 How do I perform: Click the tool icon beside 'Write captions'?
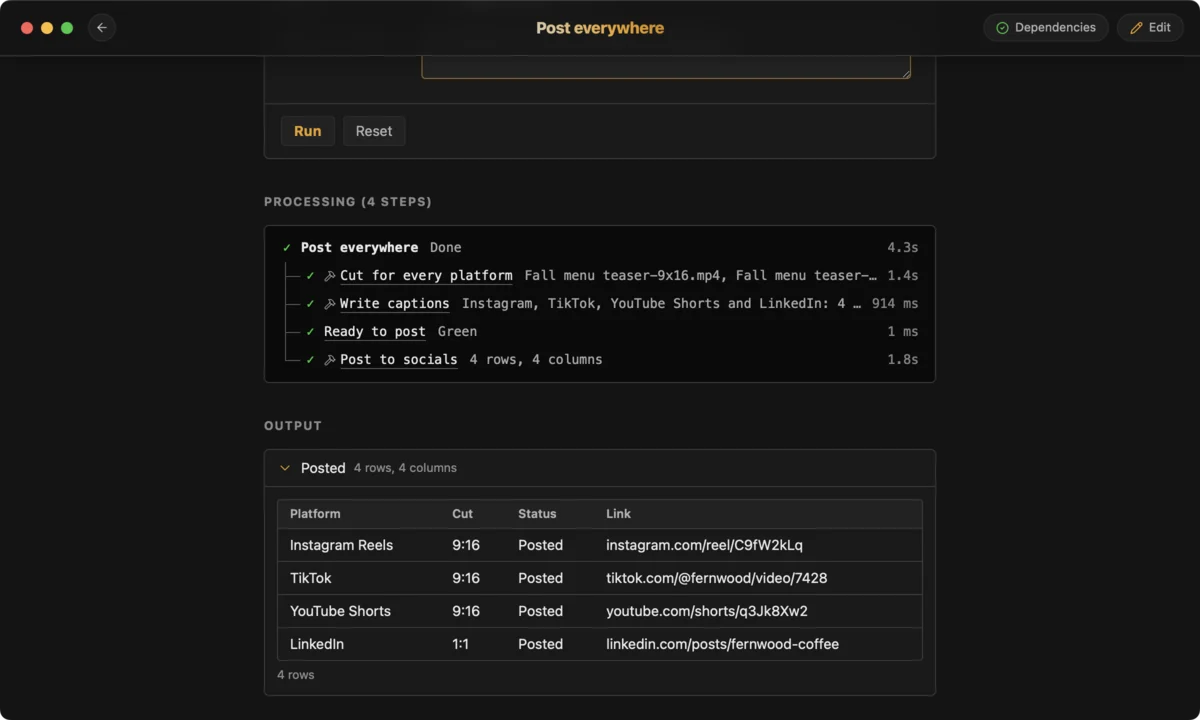330,304
